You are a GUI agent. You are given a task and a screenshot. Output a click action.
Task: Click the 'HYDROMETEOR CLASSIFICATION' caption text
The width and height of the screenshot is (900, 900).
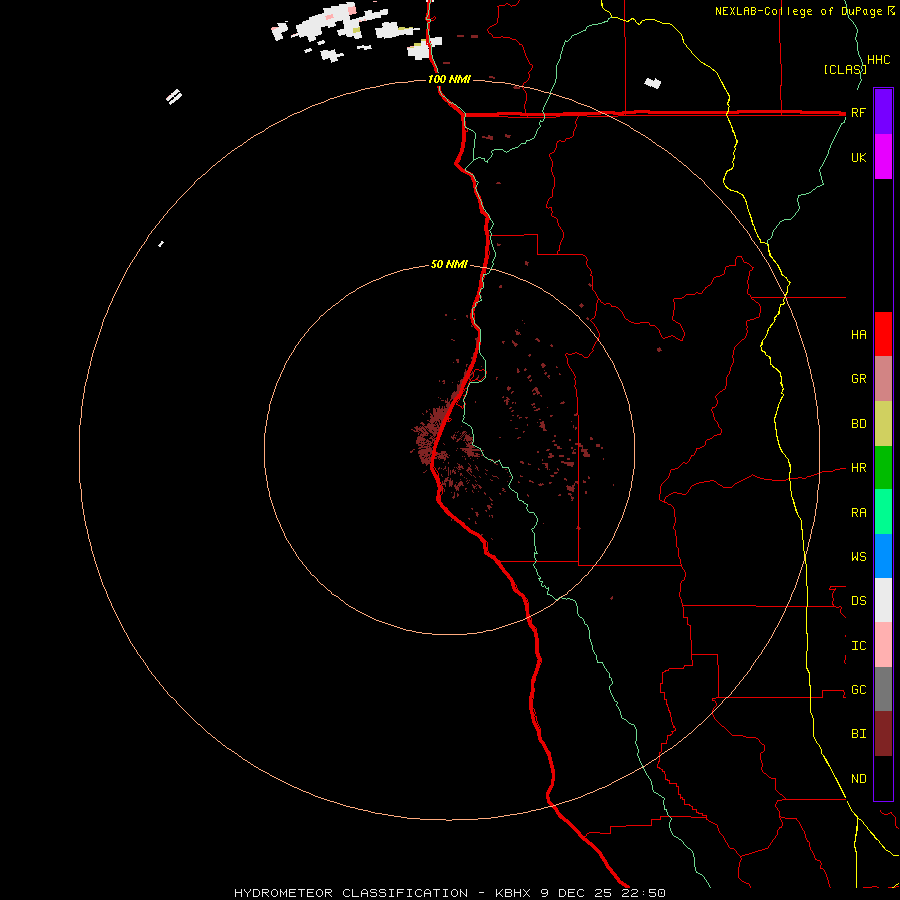[351, 893]
